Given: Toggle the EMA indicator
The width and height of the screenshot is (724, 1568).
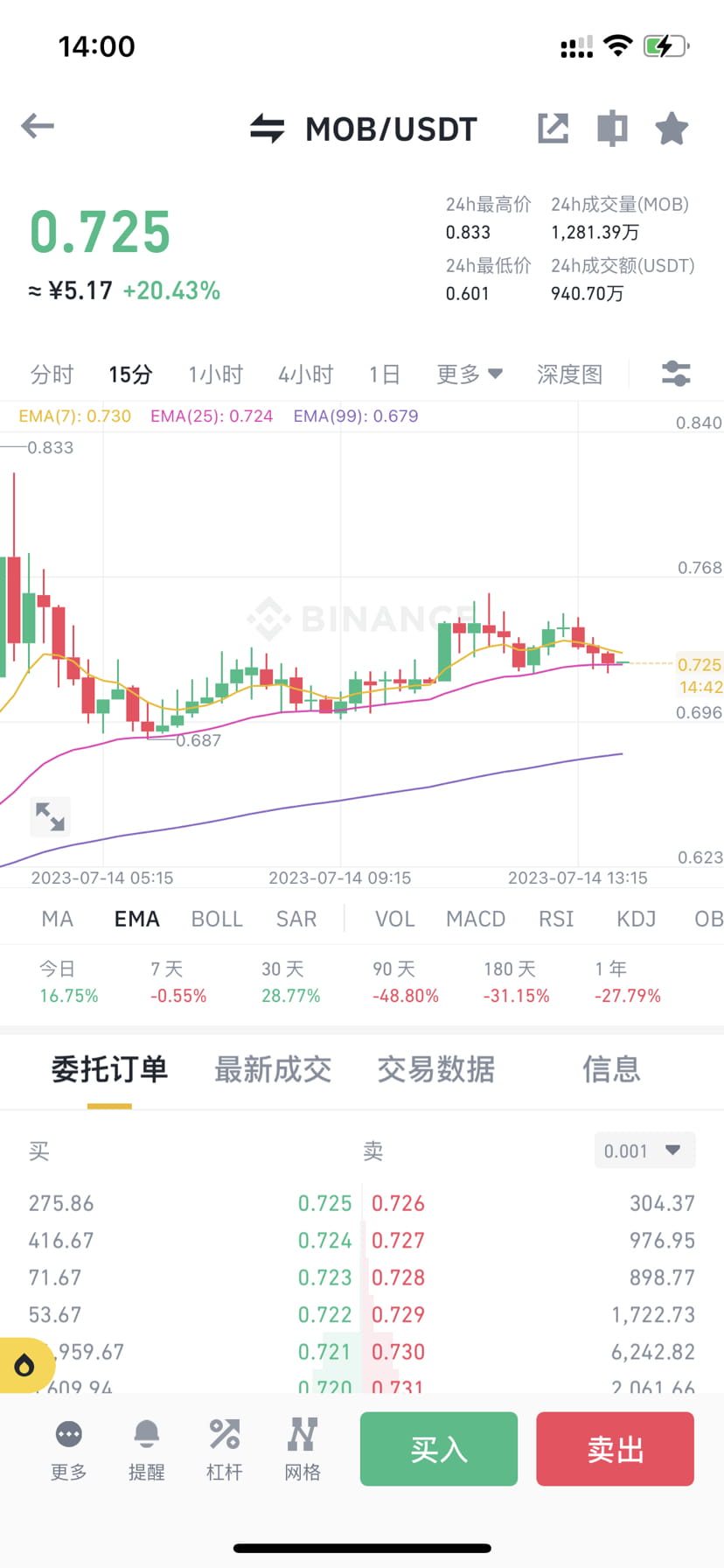Looking at the screenshot, I should [137, 919].
